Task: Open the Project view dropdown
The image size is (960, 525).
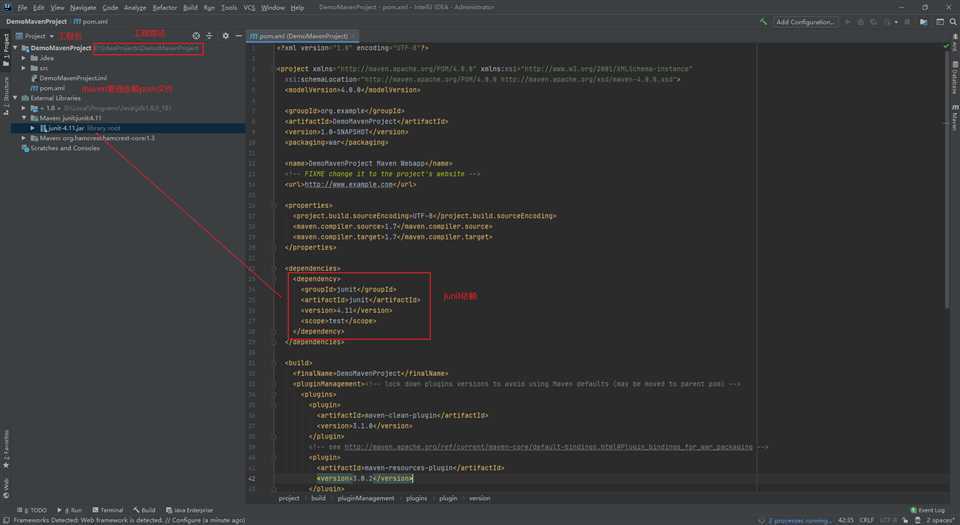Action: 35,35
